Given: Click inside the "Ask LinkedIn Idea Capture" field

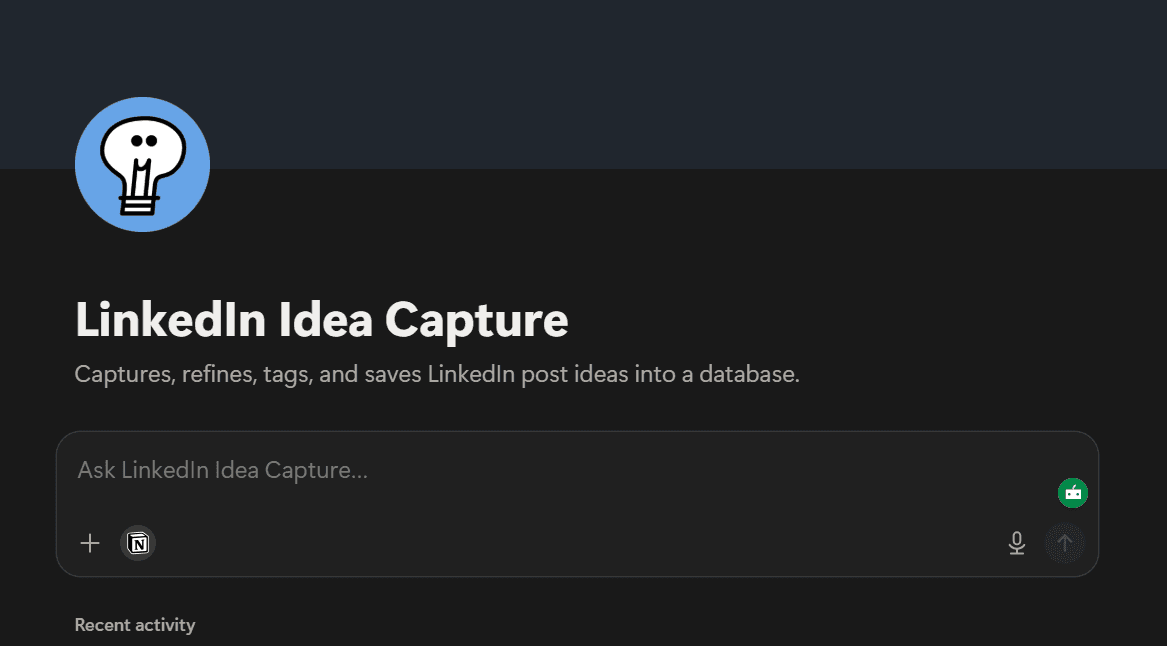Looking at the screenshot, I should pos(400,470).
